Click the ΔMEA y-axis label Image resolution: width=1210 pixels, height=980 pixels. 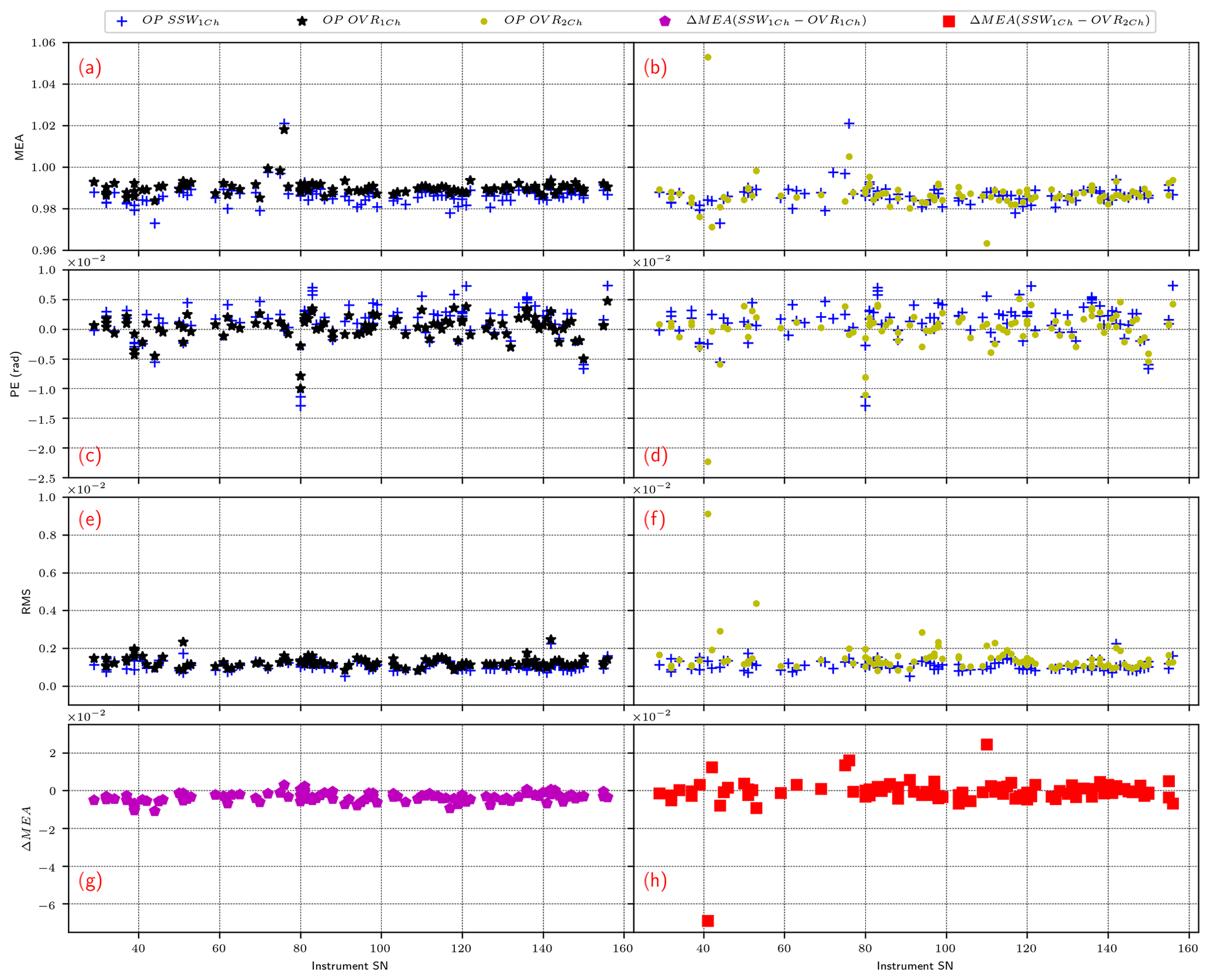27,828
